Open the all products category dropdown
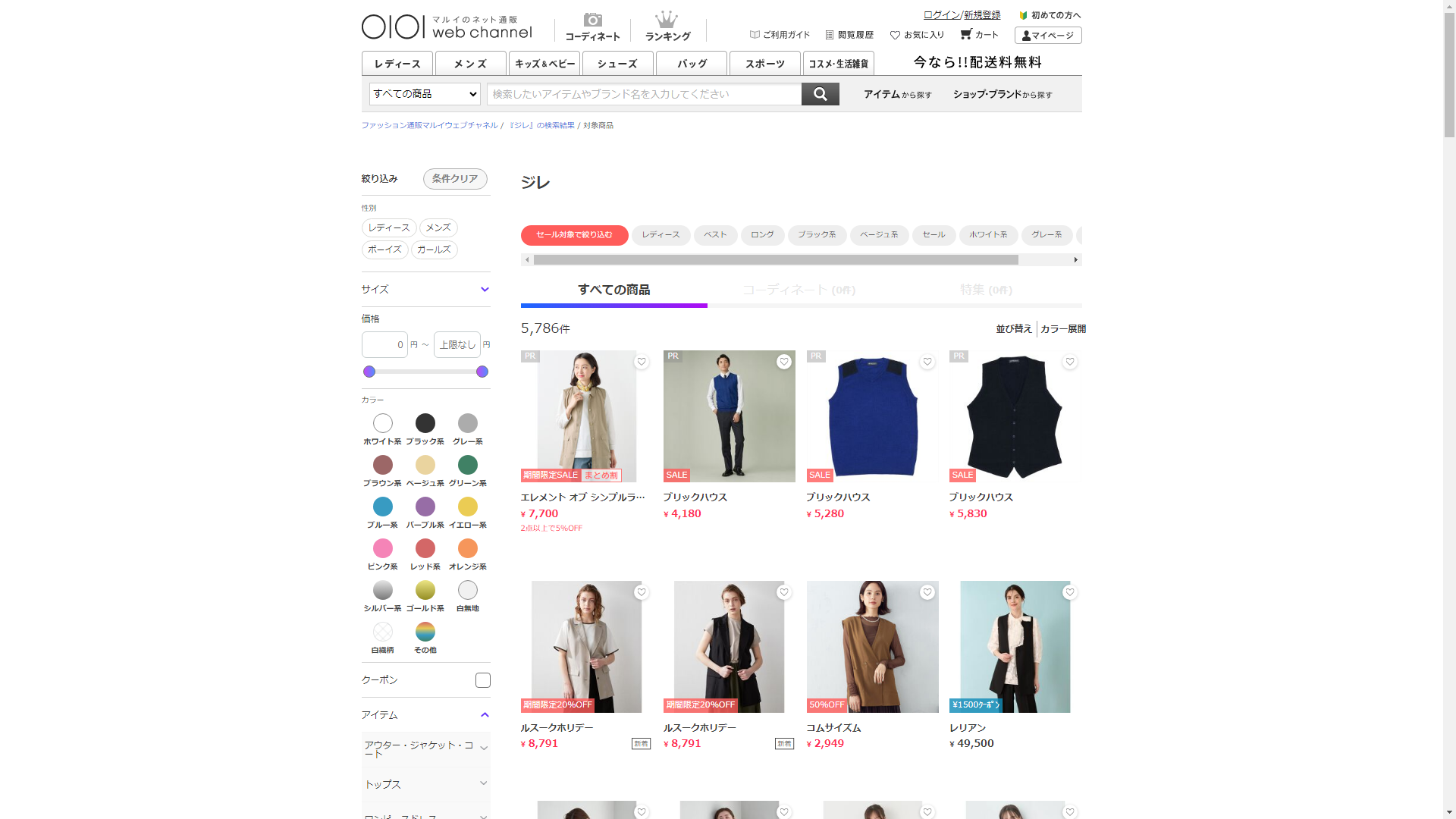Image resolution: width=1456 pixels, height=819 pixels. (424, 94)
